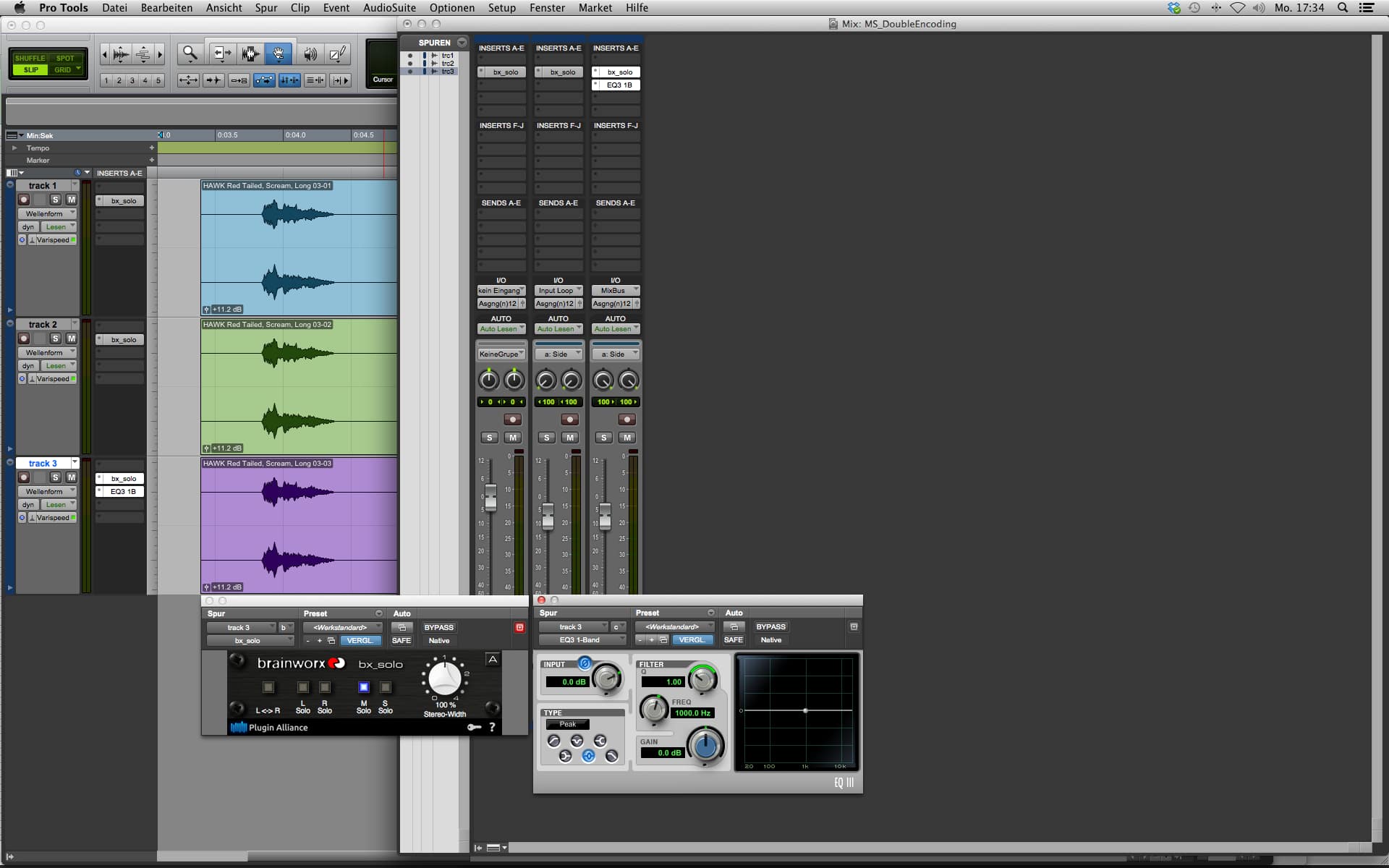Select the Scrubber speaker tool
The height and width of the screenshot is (868, 1389).
(x=310, y=54)
